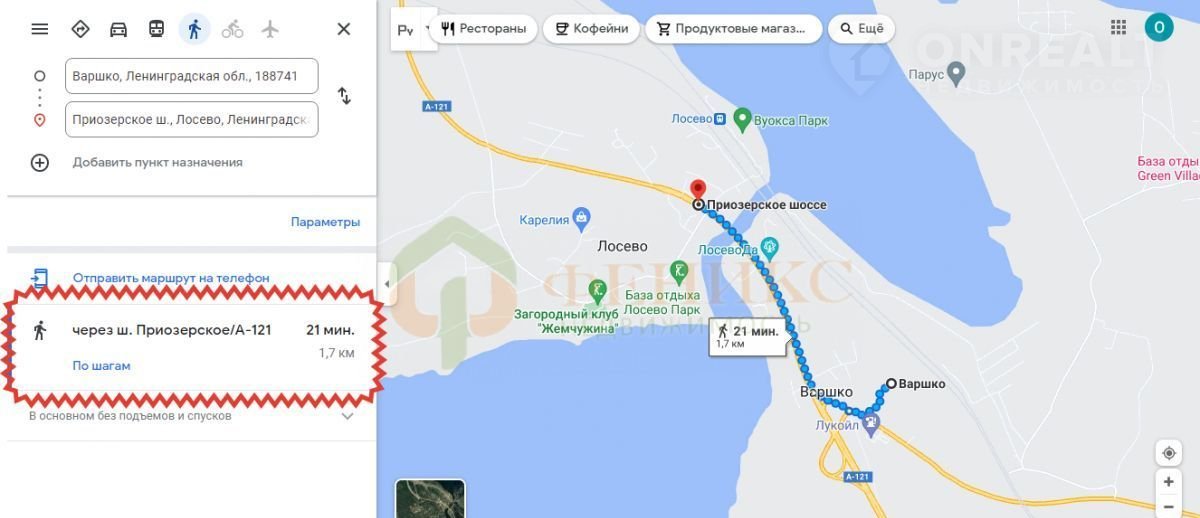
Task: Collapse the side panel arrow
Action: [386, 284]
